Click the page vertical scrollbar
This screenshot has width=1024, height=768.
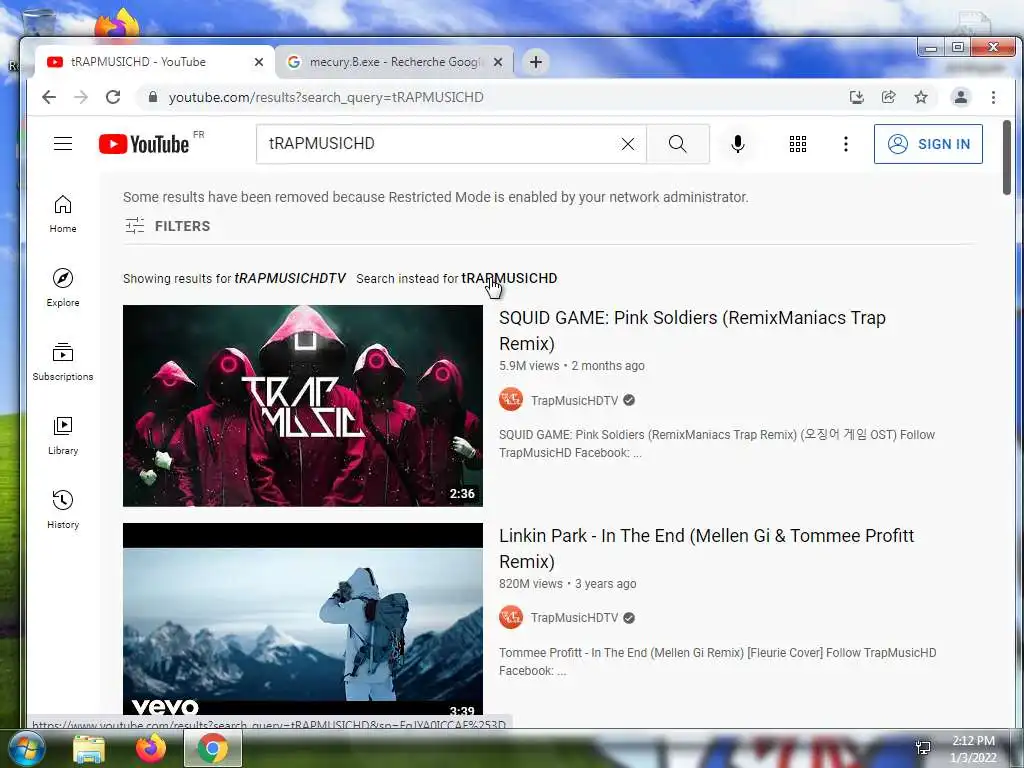point(1006,158)
